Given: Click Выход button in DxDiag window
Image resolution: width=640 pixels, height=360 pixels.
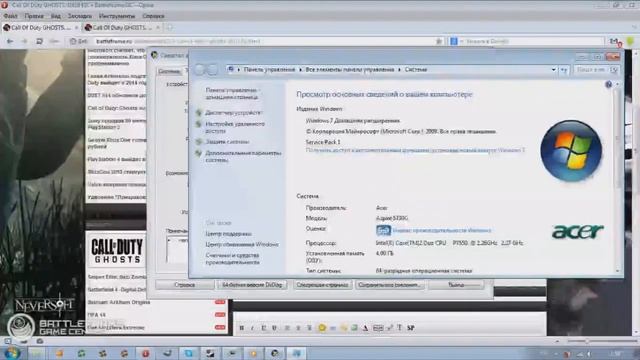Looking at the screenshot, I should tap(456, 285).
